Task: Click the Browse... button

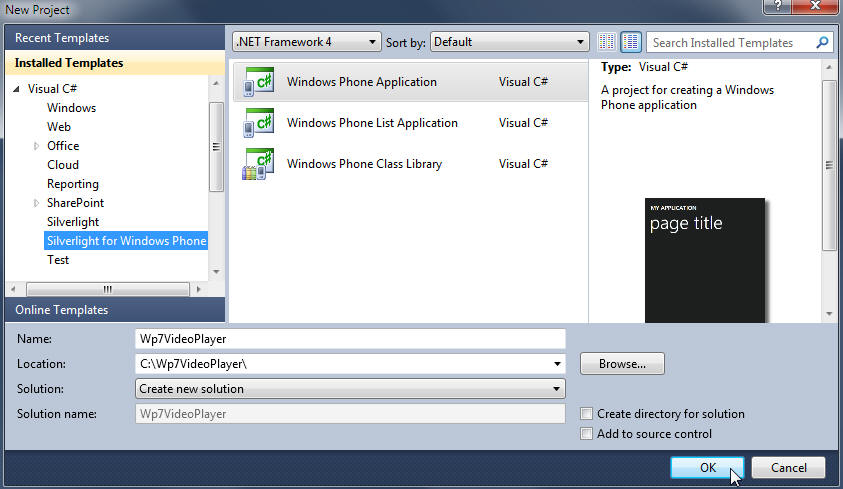Action: coord(622,364)
